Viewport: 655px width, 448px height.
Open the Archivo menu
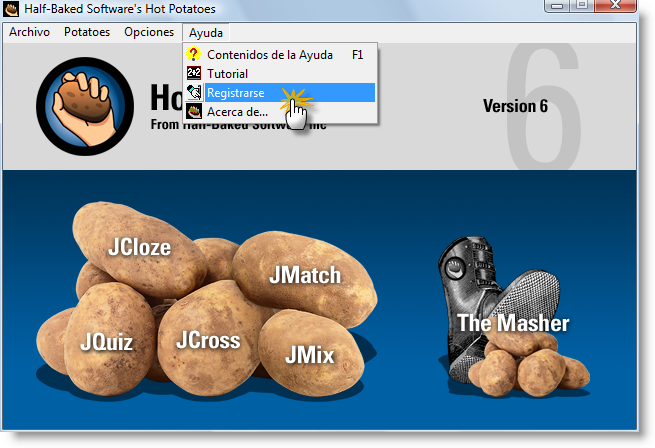(x=29, y=32)
